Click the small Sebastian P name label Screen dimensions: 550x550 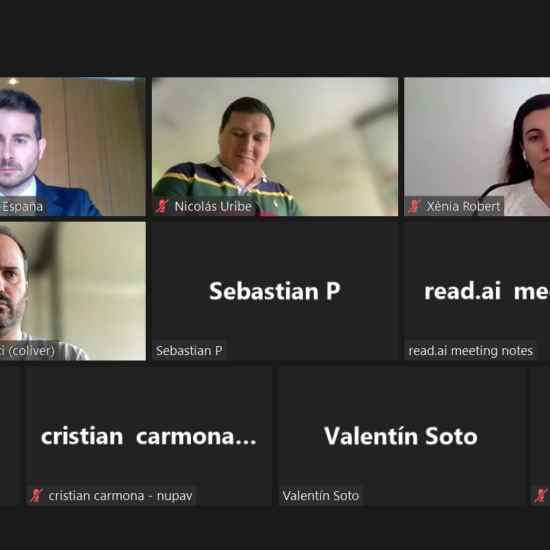pos(189,351)
